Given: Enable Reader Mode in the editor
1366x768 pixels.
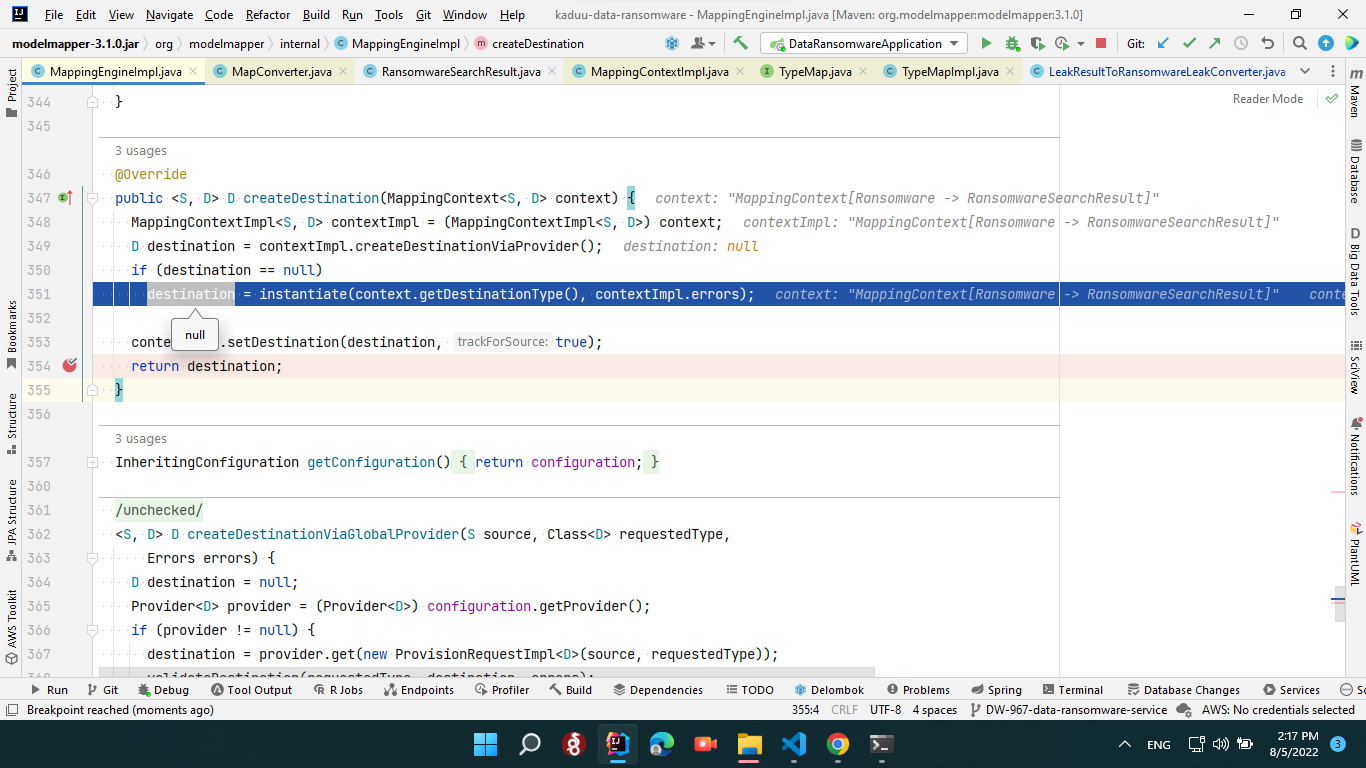Looking at the screenshot, I should click(1267, 98).
